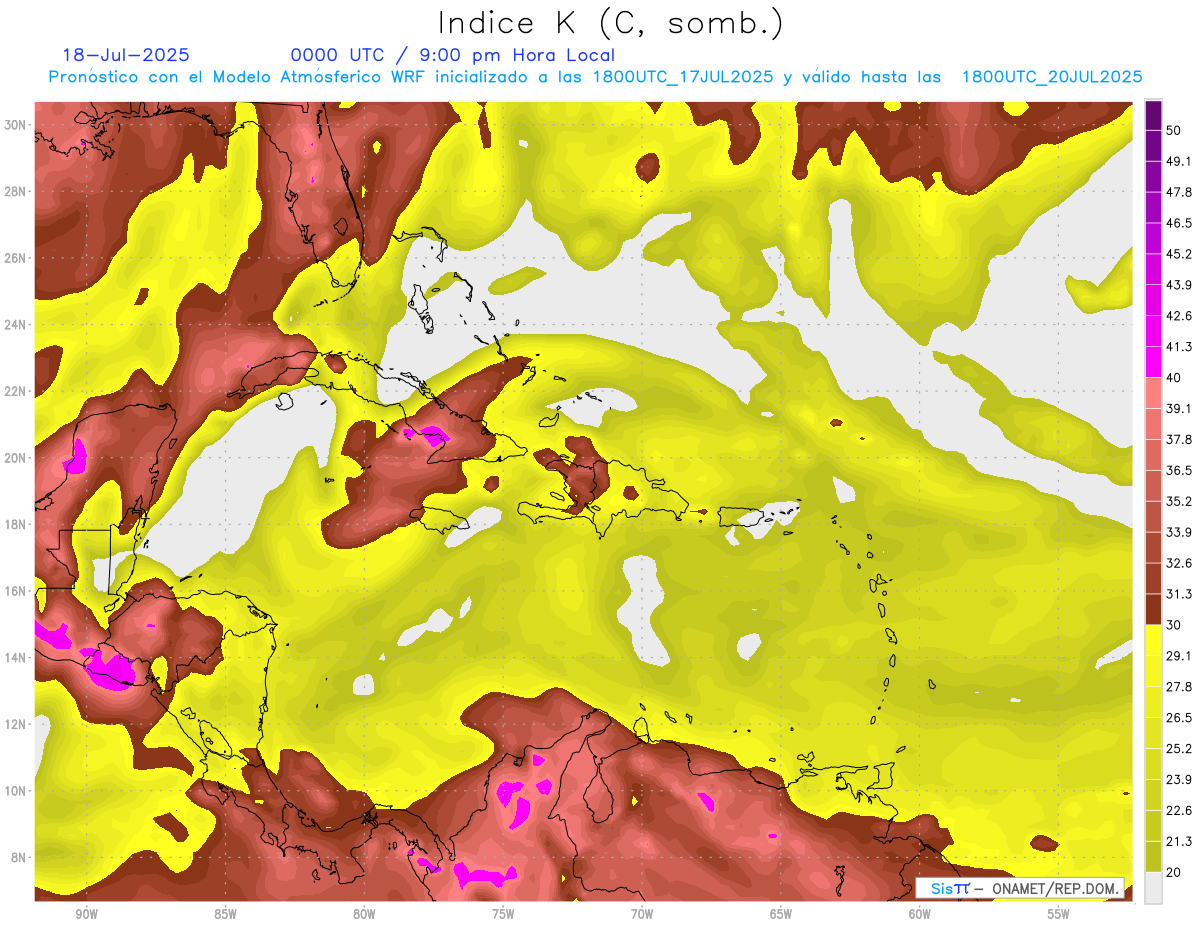The image size is (1200, 927).
Task: Click the darkest purple legend swatch above 50
Action: coord(1153,115)
